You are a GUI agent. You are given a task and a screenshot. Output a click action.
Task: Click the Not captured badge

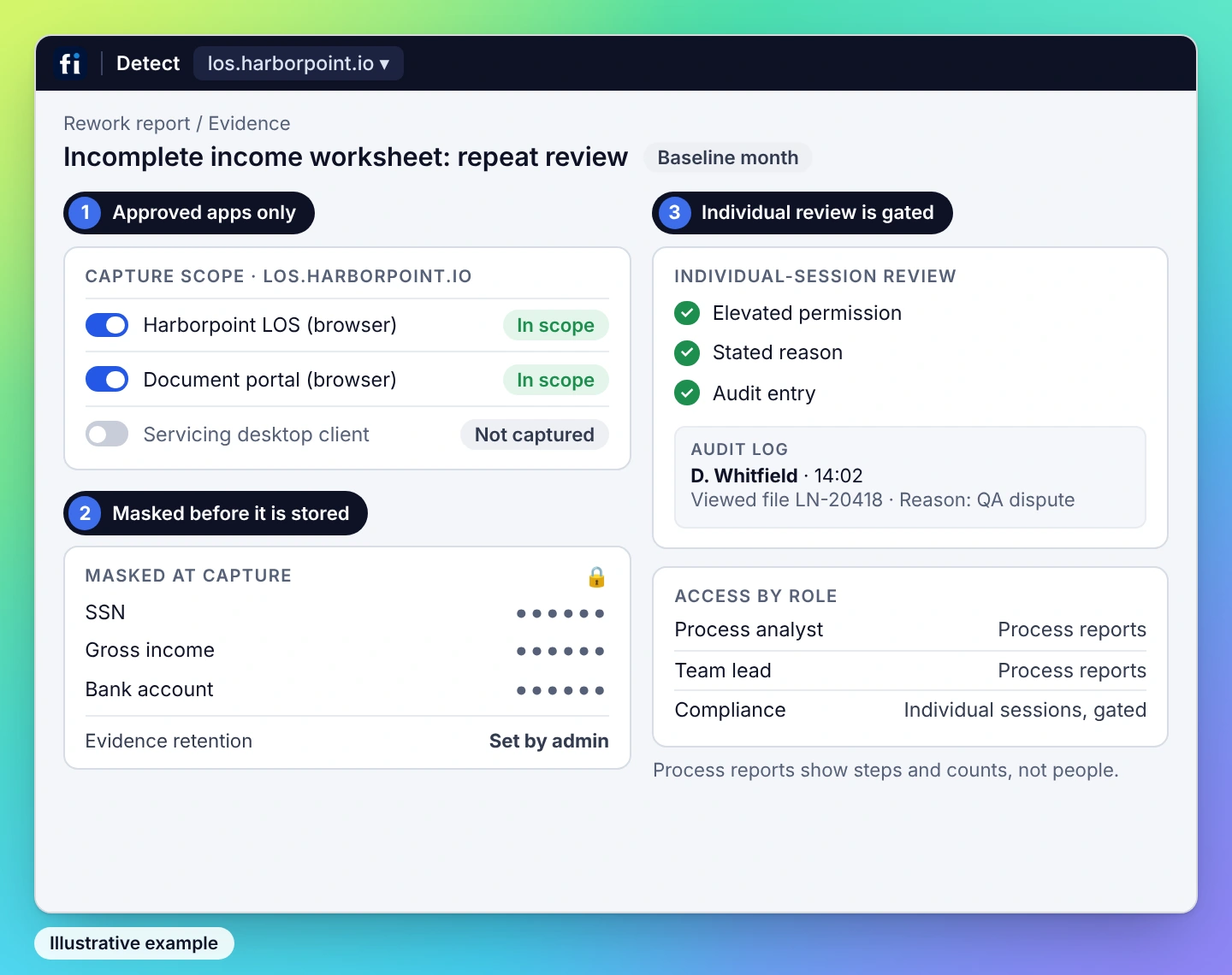coord(535,434)
